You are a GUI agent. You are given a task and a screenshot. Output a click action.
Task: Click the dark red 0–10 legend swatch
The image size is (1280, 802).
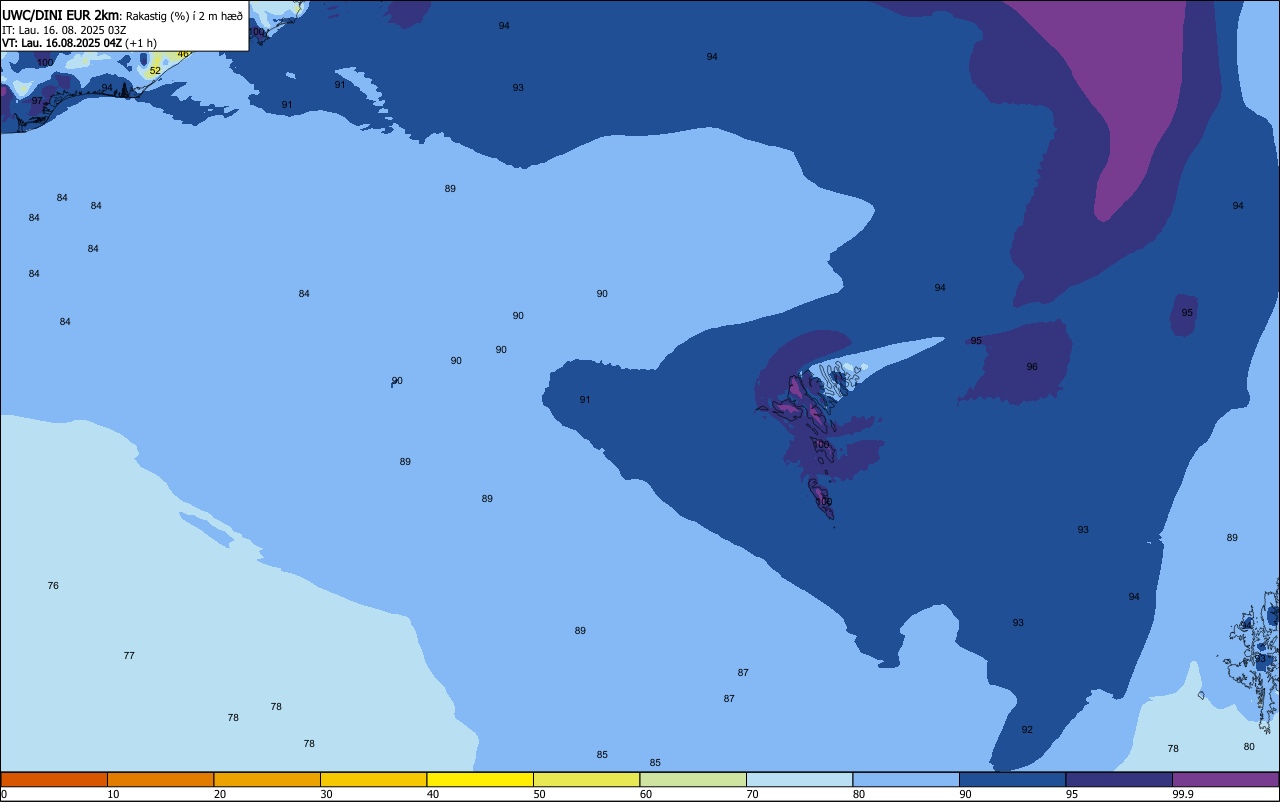pyautogui.click(x=54, y=779)
